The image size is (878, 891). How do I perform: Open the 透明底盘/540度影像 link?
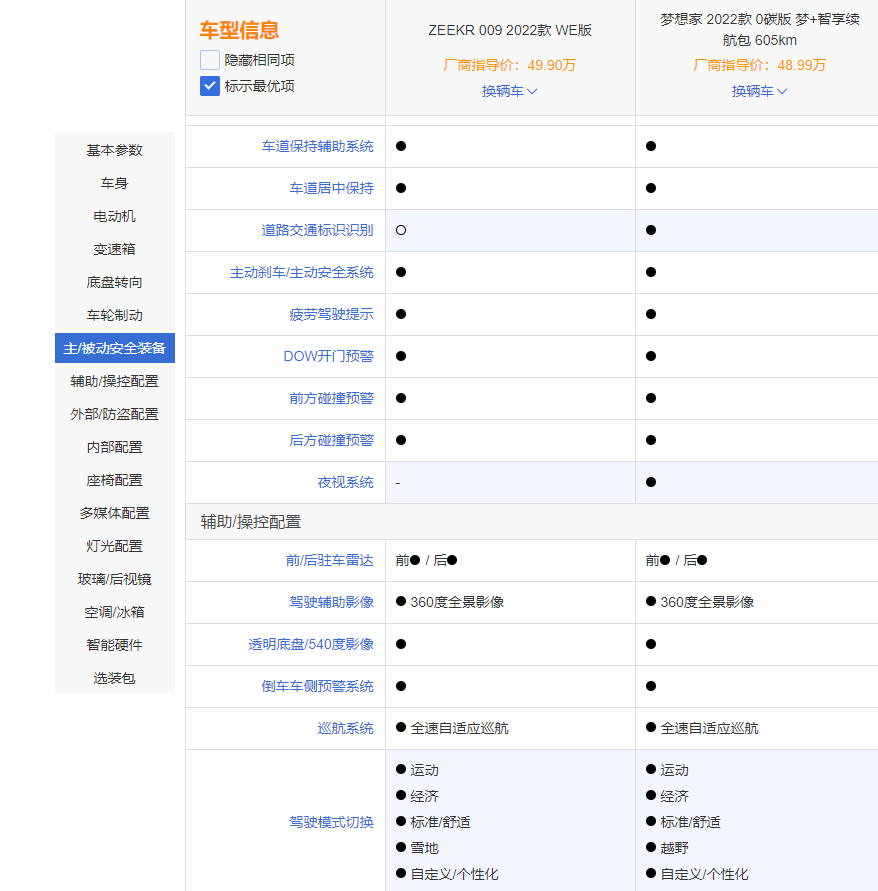311,644
